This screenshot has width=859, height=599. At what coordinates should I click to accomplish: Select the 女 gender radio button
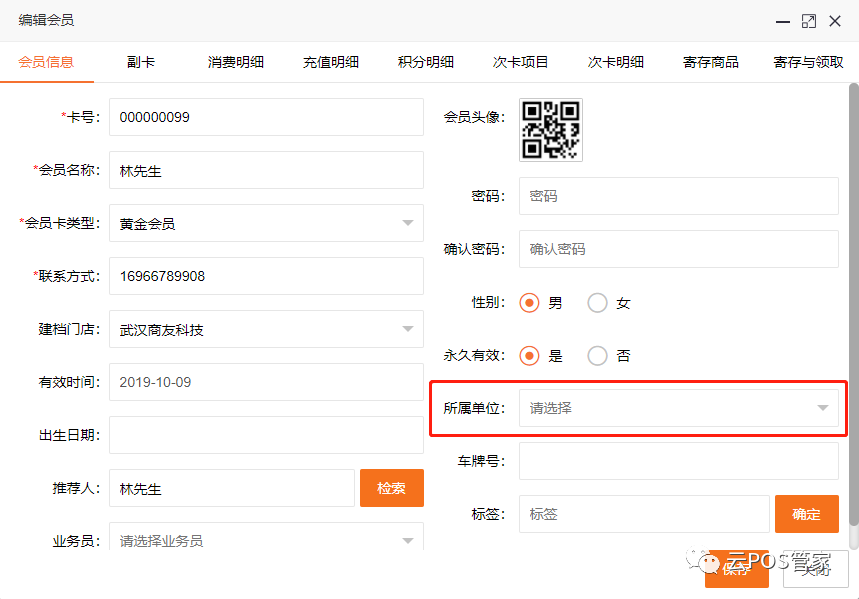[x=597, y=303]
